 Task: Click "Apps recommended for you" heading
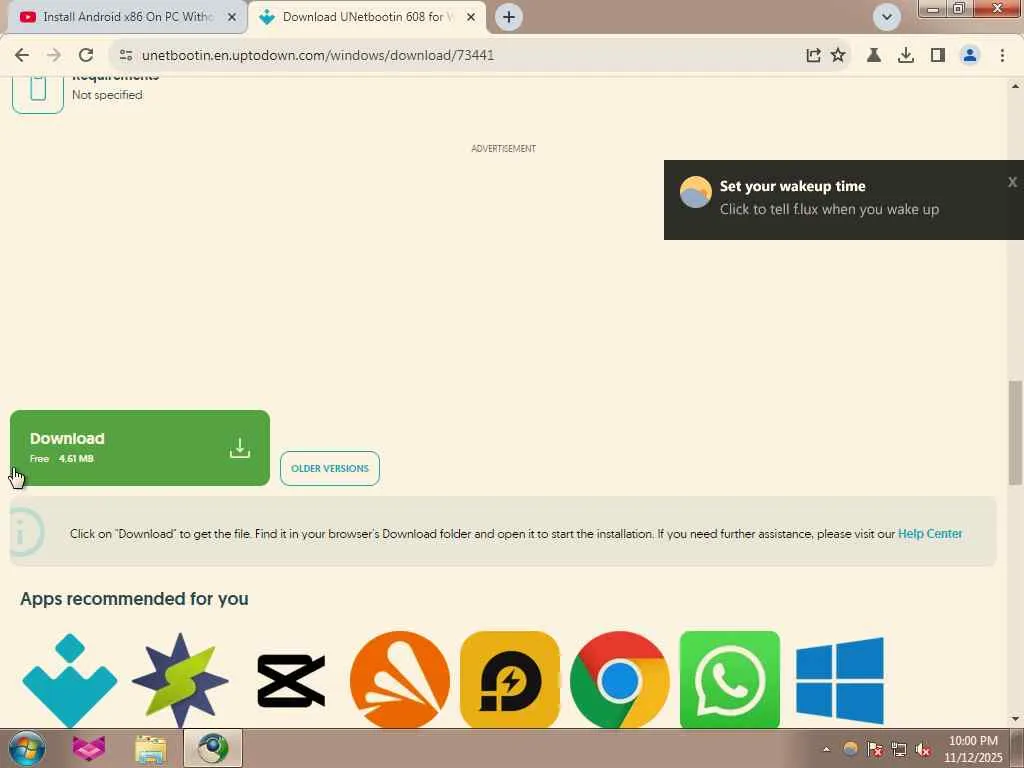point(135,599)
